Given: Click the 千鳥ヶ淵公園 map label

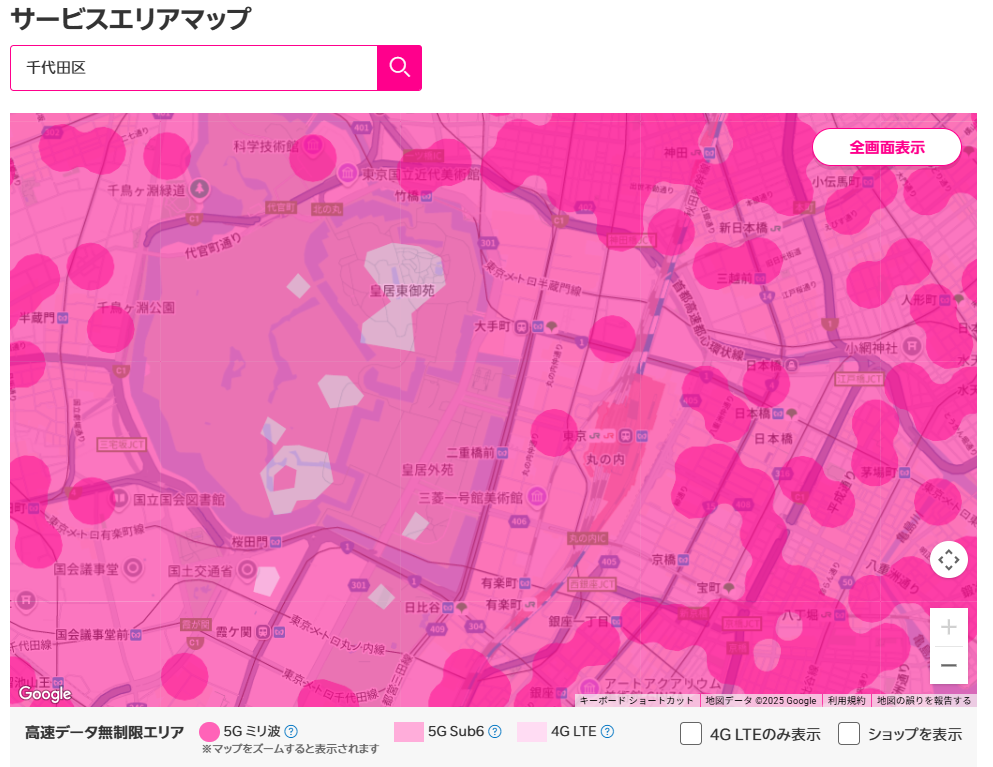Looking at the screenshot, I should [136, 308].
